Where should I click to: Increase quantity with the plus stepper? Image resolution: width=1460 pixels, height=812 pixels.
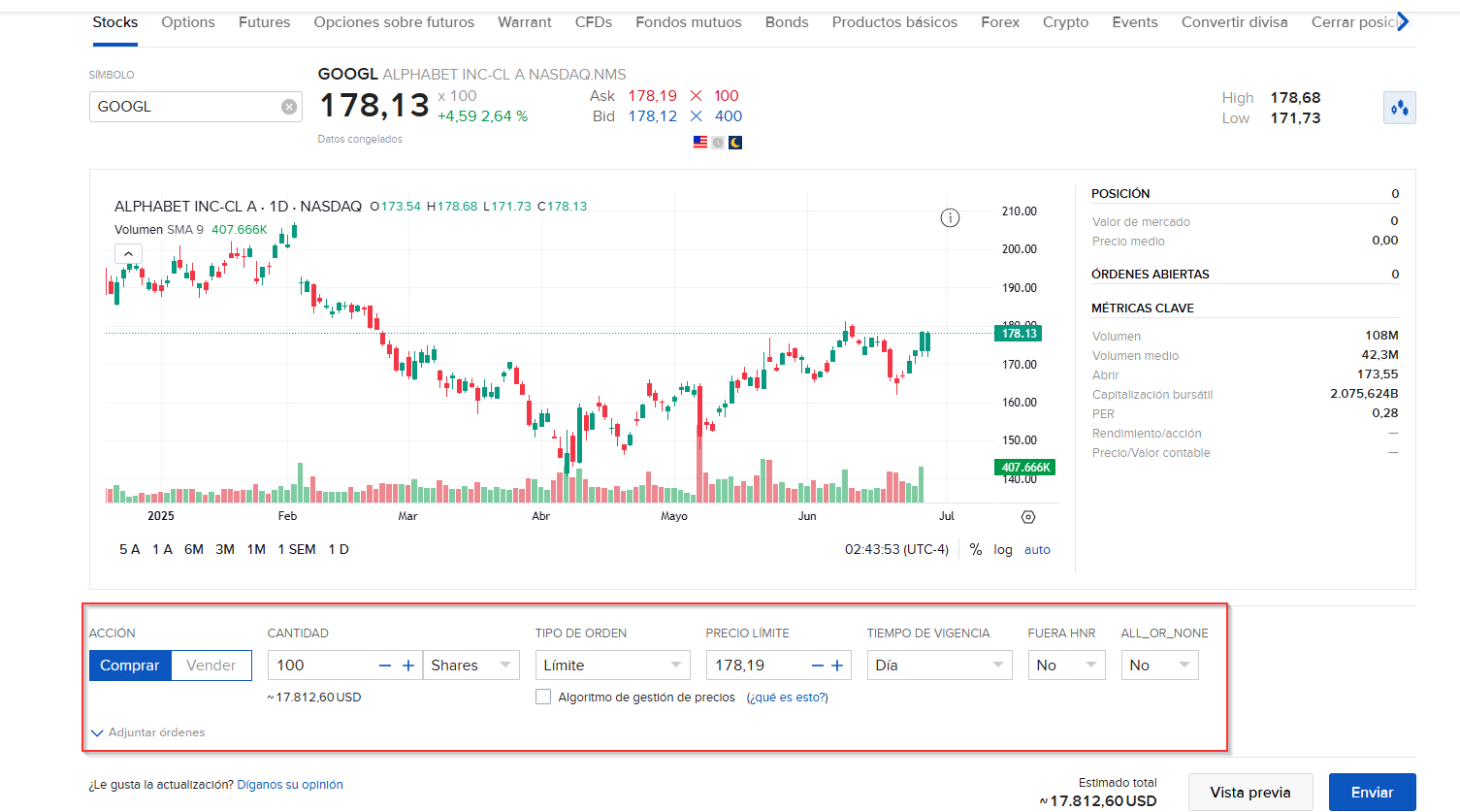[x=407, y=666]
